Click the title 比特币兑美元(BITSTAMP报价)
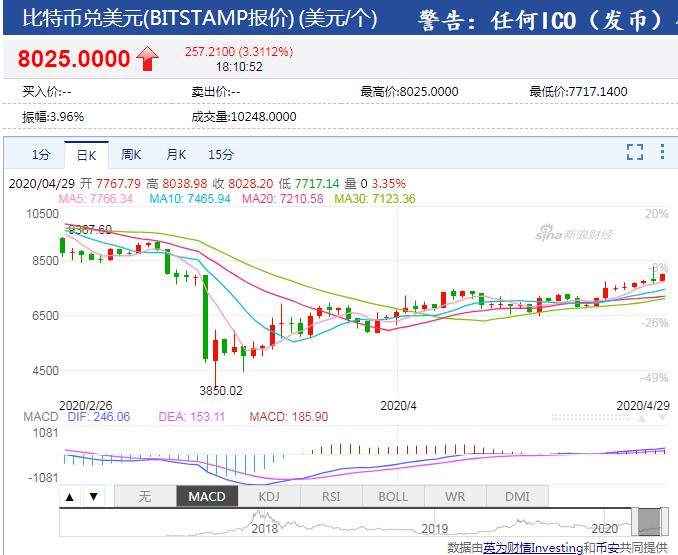This screenshot has height=555, width=678. tap(158, 19)
